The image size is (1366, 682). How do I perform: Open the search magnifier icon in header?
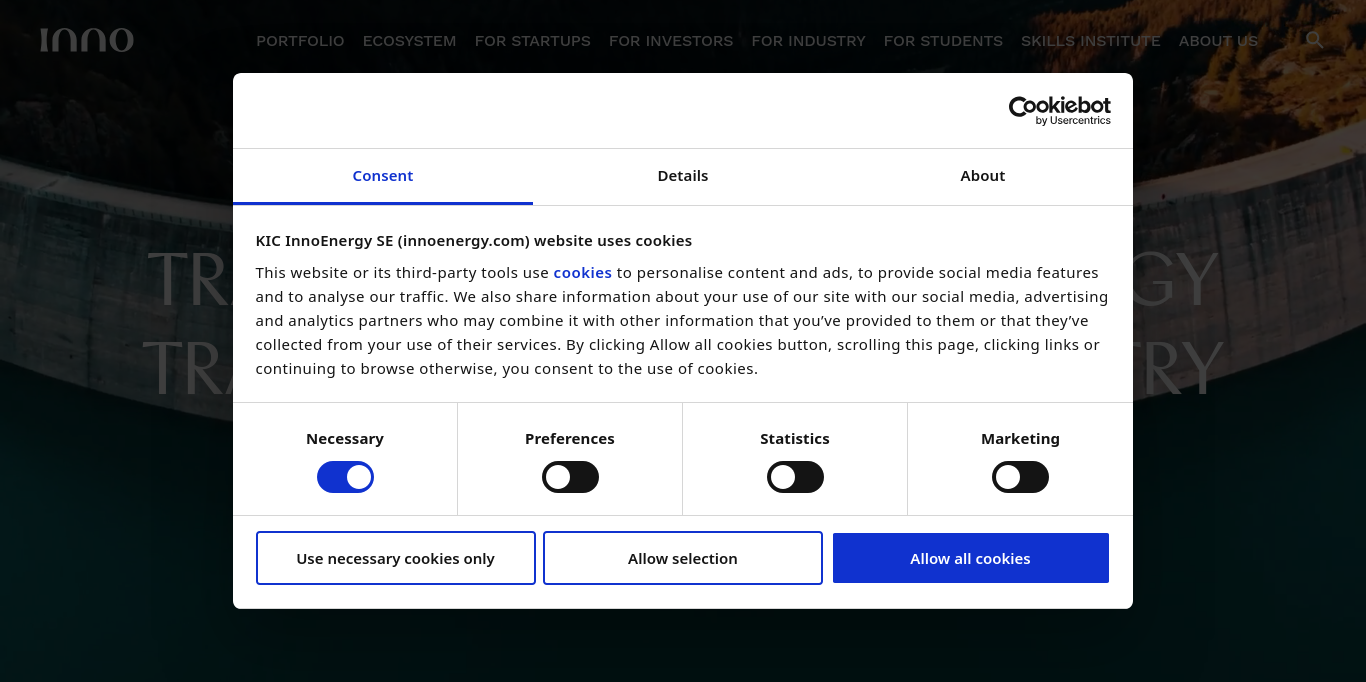pyautogui.click(x=1314, y=40)
